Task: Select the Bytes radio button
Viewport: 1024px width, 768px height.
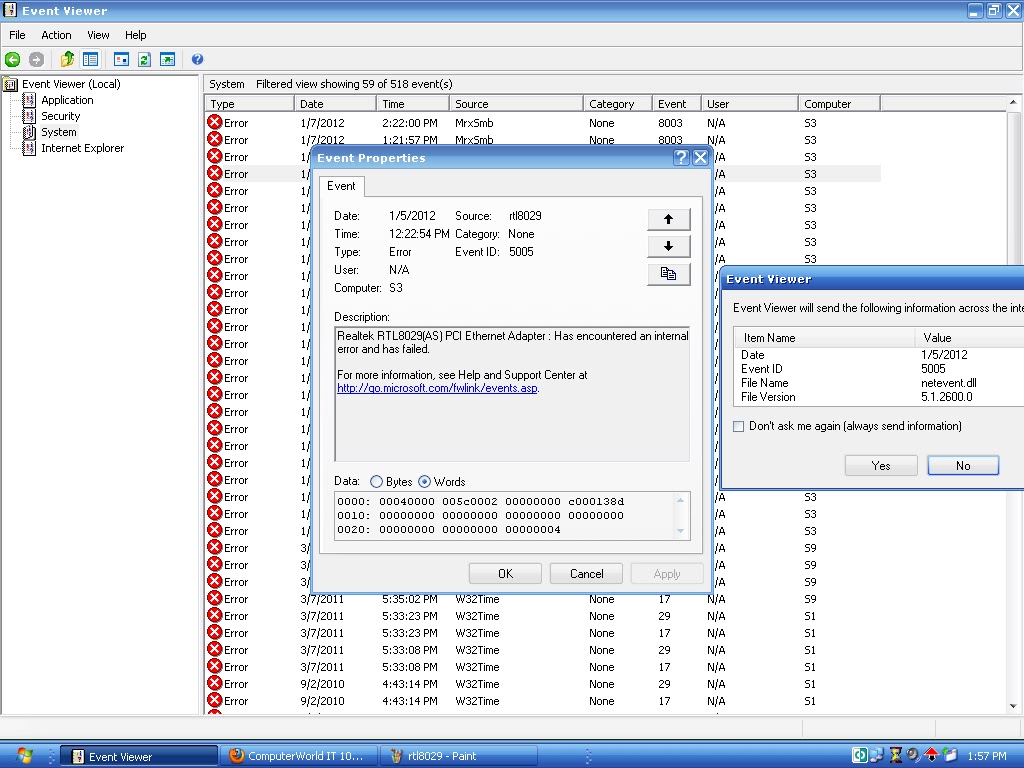Action: tap(379, 482)
